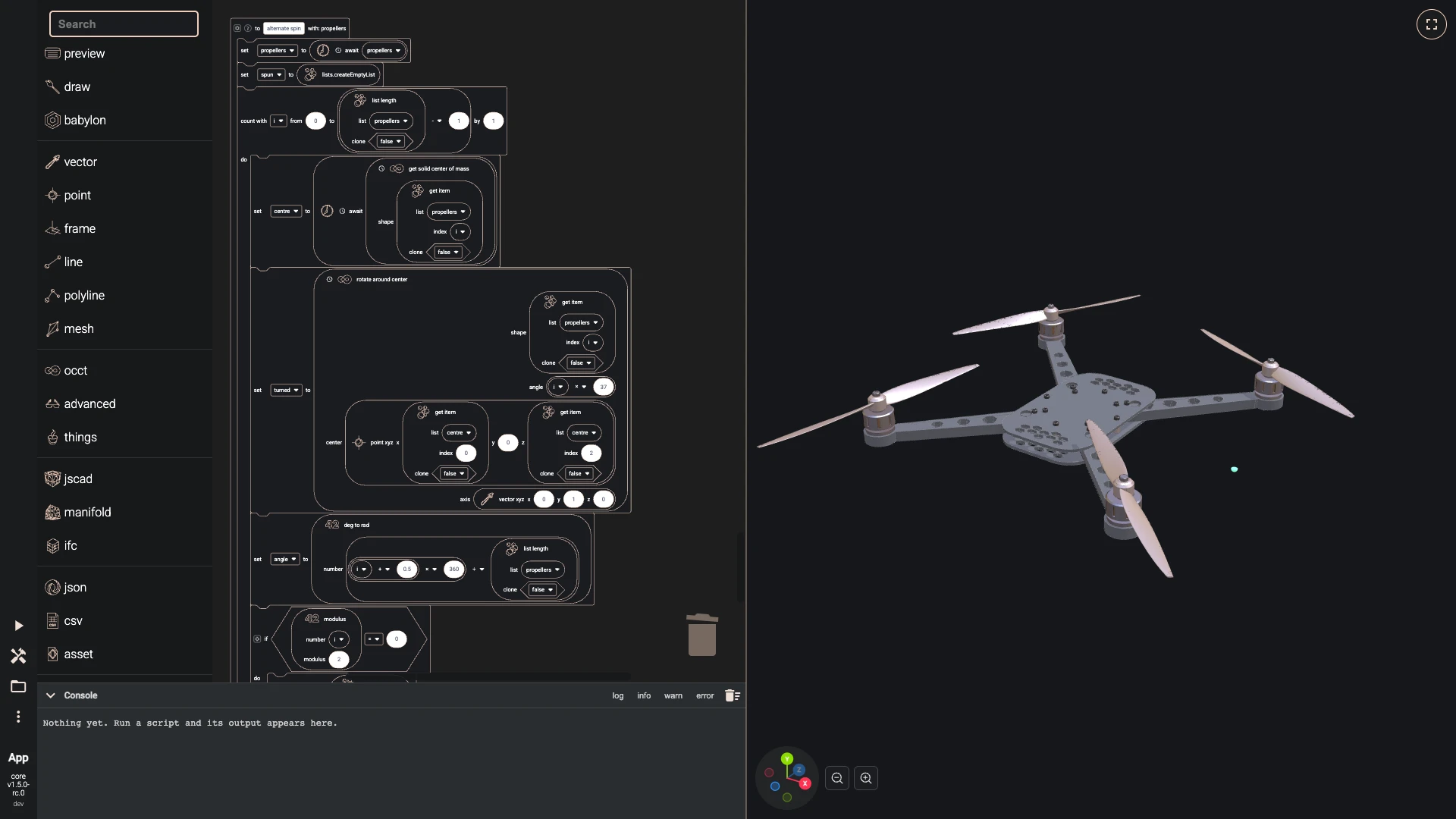Filter console by warn

673,695
